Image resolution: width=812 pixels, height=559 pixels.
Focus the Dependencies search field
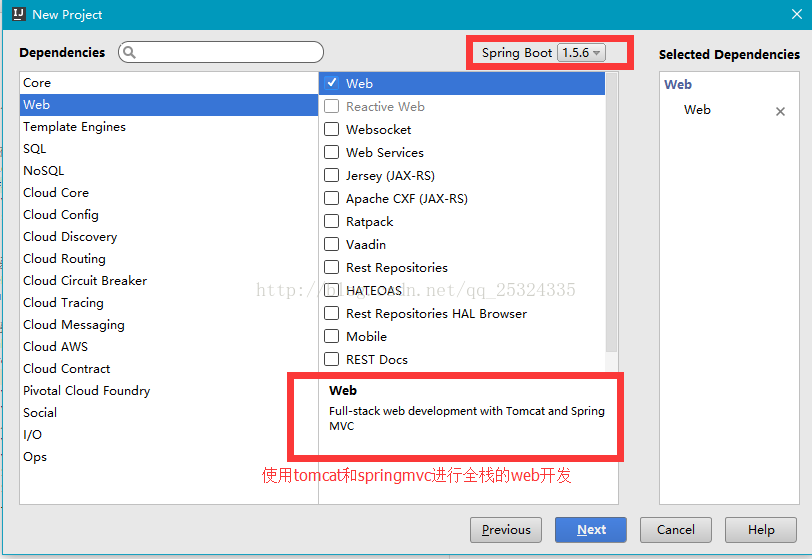click(x=221, y=52)
